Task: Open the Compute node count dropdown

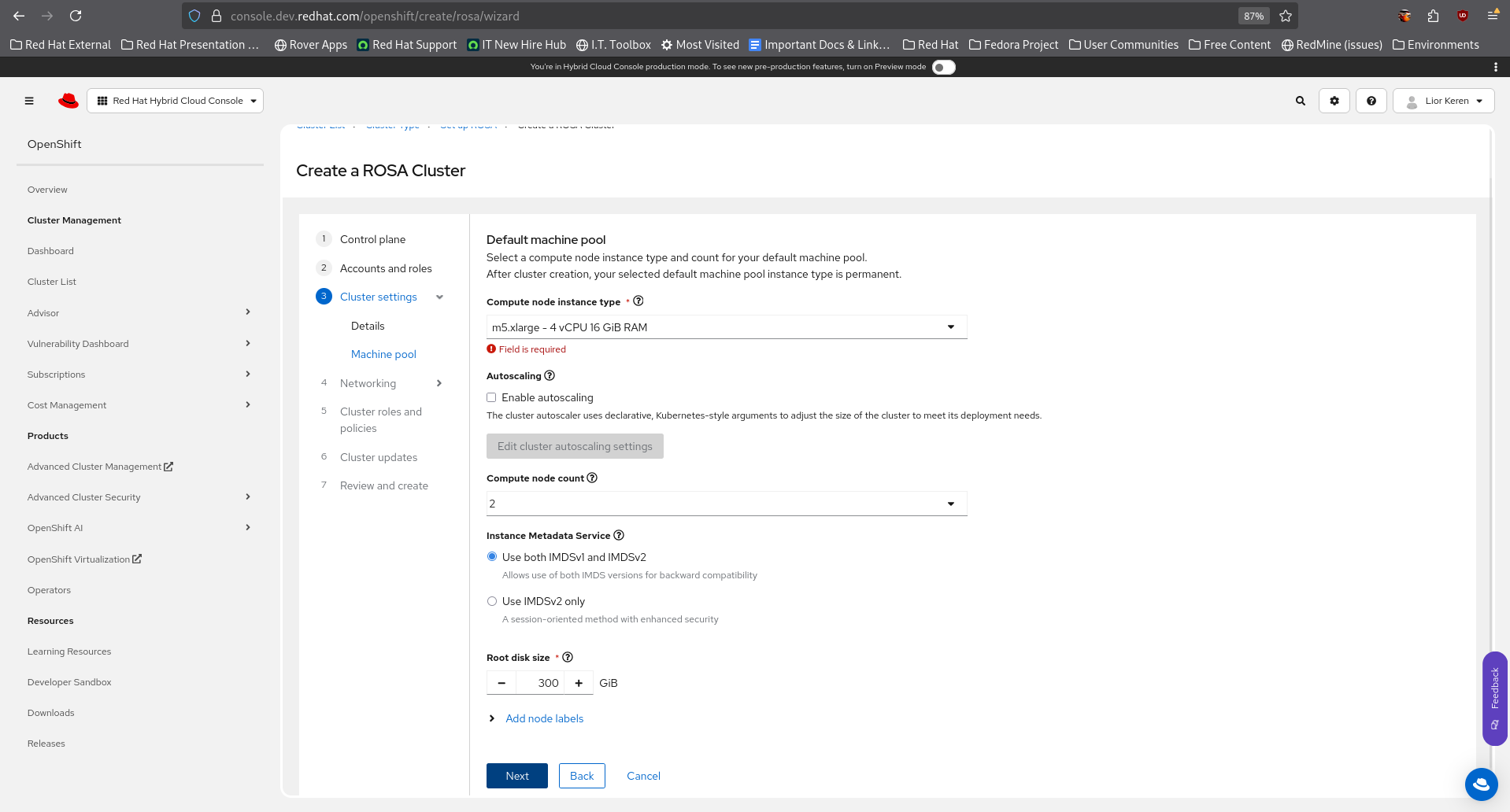Action: pos(727,504)
